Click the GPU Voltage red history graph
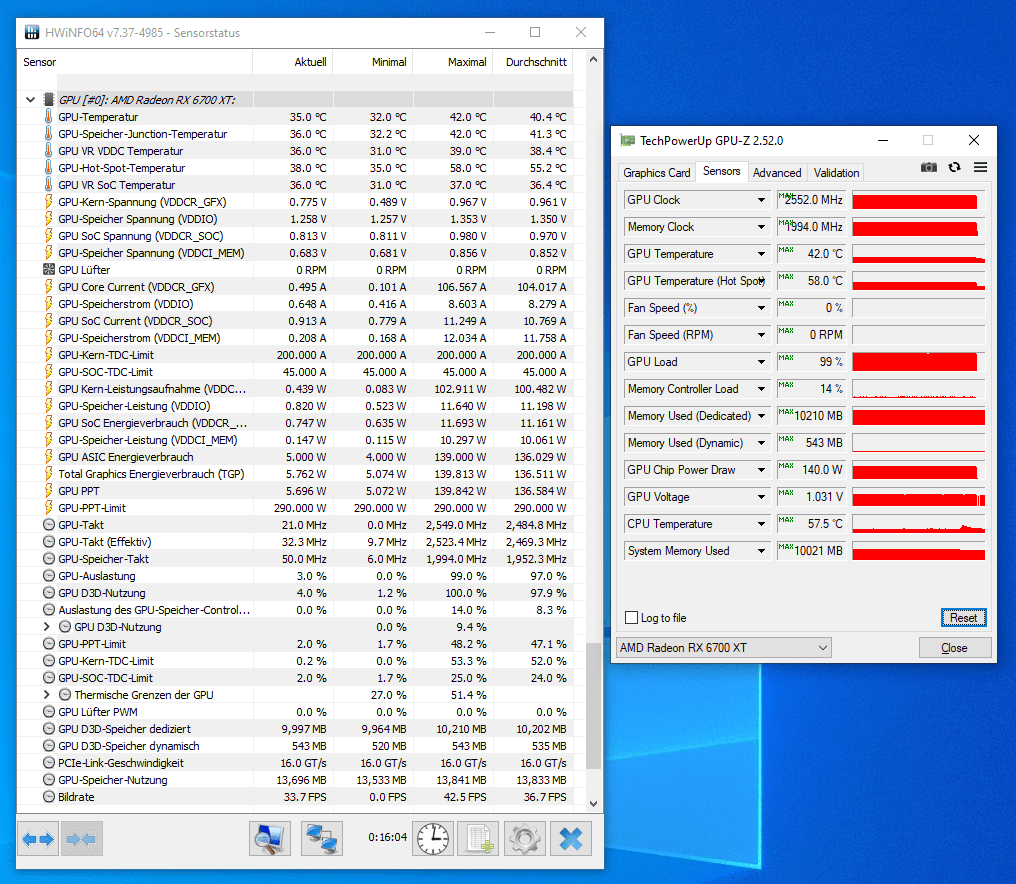The width and height of the screenshot is (1016, 884). tap(918, 497)
